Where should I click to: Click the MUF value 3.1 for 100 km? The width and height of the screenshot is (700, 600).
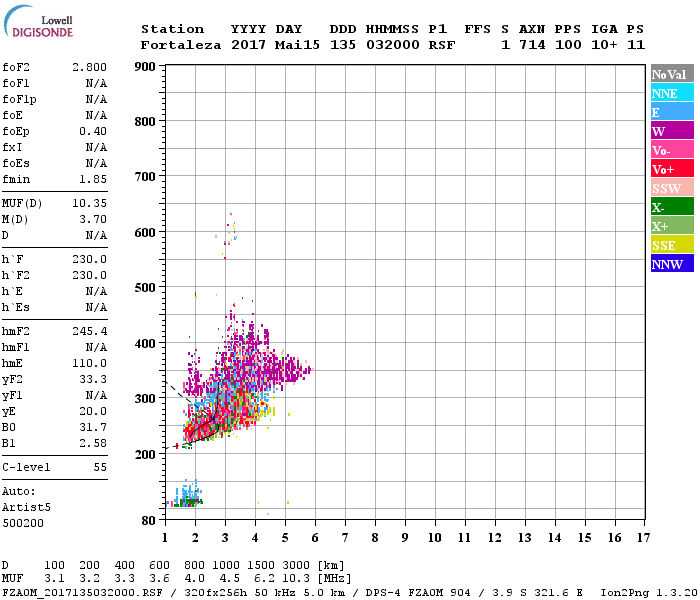coord(54,578)
